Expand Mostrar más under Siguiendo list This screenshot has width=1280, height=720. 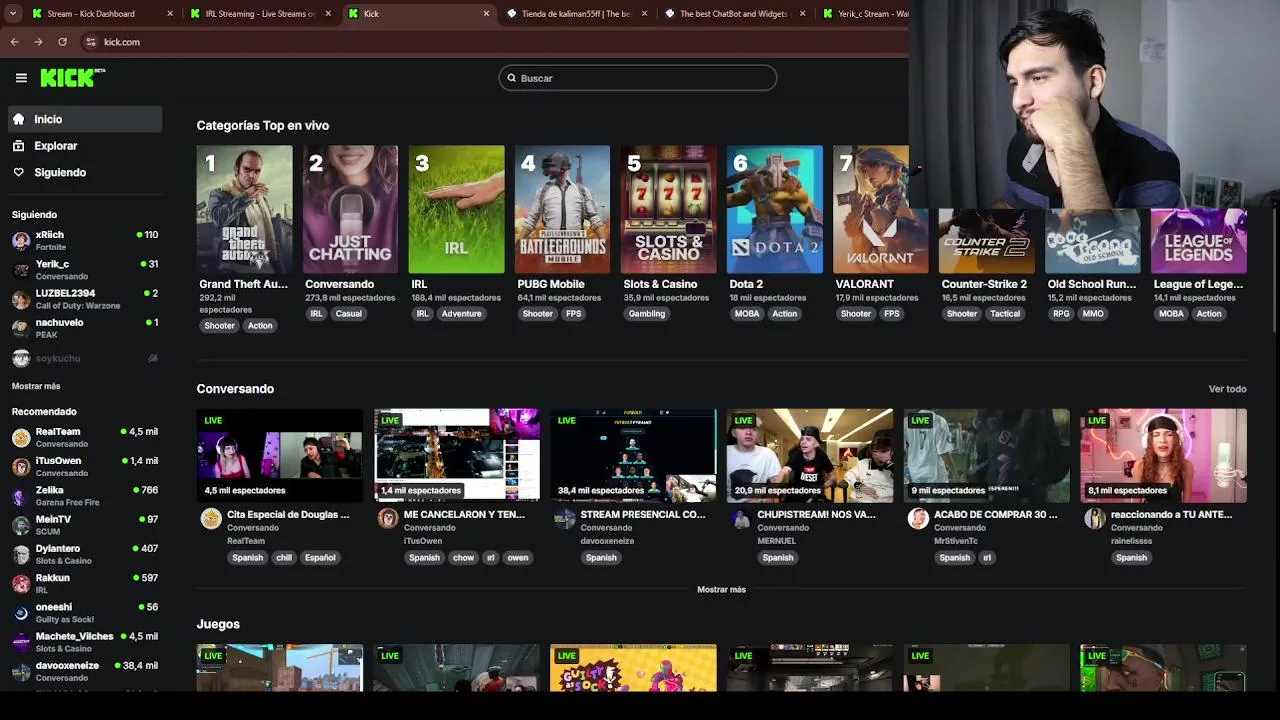coord(36,386)
